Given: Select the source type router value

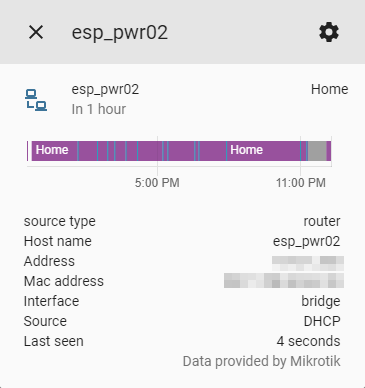Looking at the screenshot, I should pos(322,221).
